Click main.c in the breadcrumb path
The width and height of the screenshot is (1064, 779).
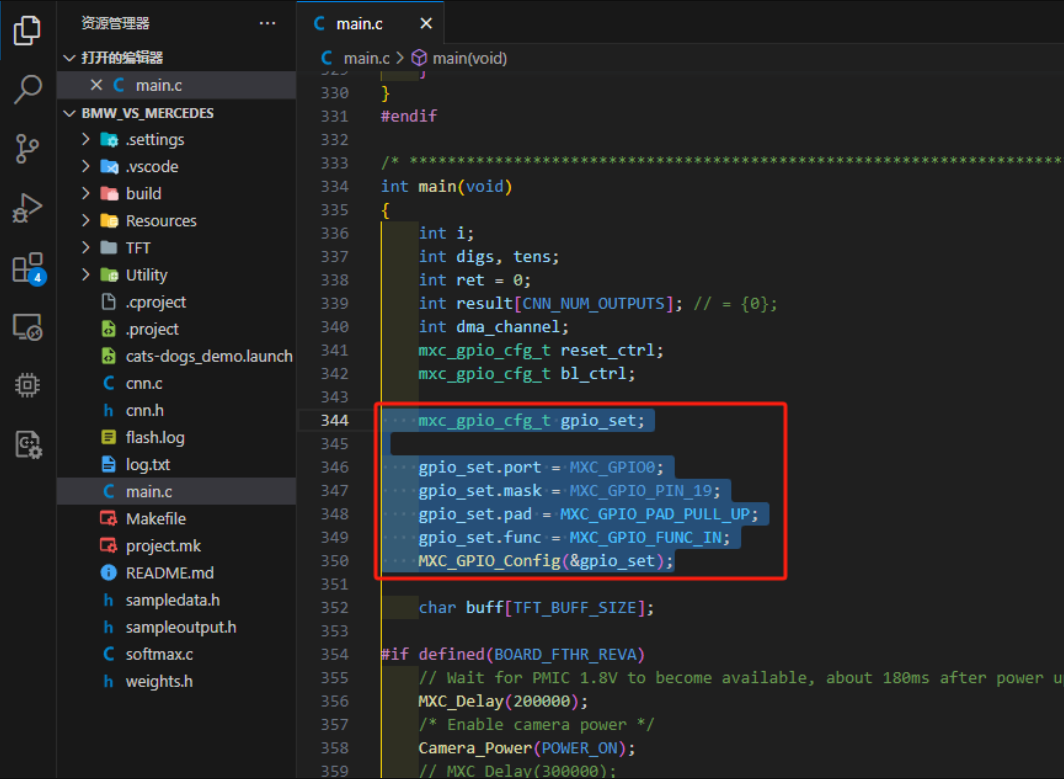coord(366,58)
